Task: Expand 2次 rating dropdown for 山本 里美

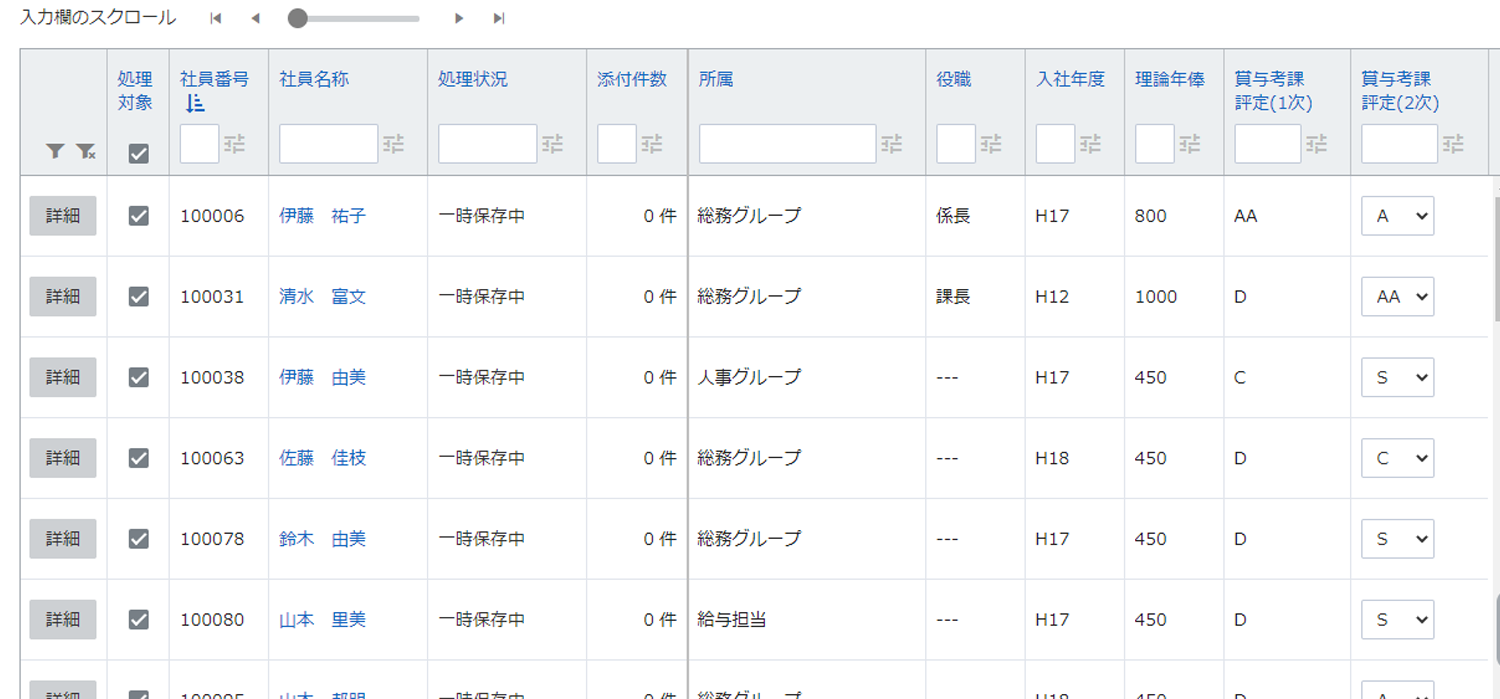Action: [x=1397, y=620]
